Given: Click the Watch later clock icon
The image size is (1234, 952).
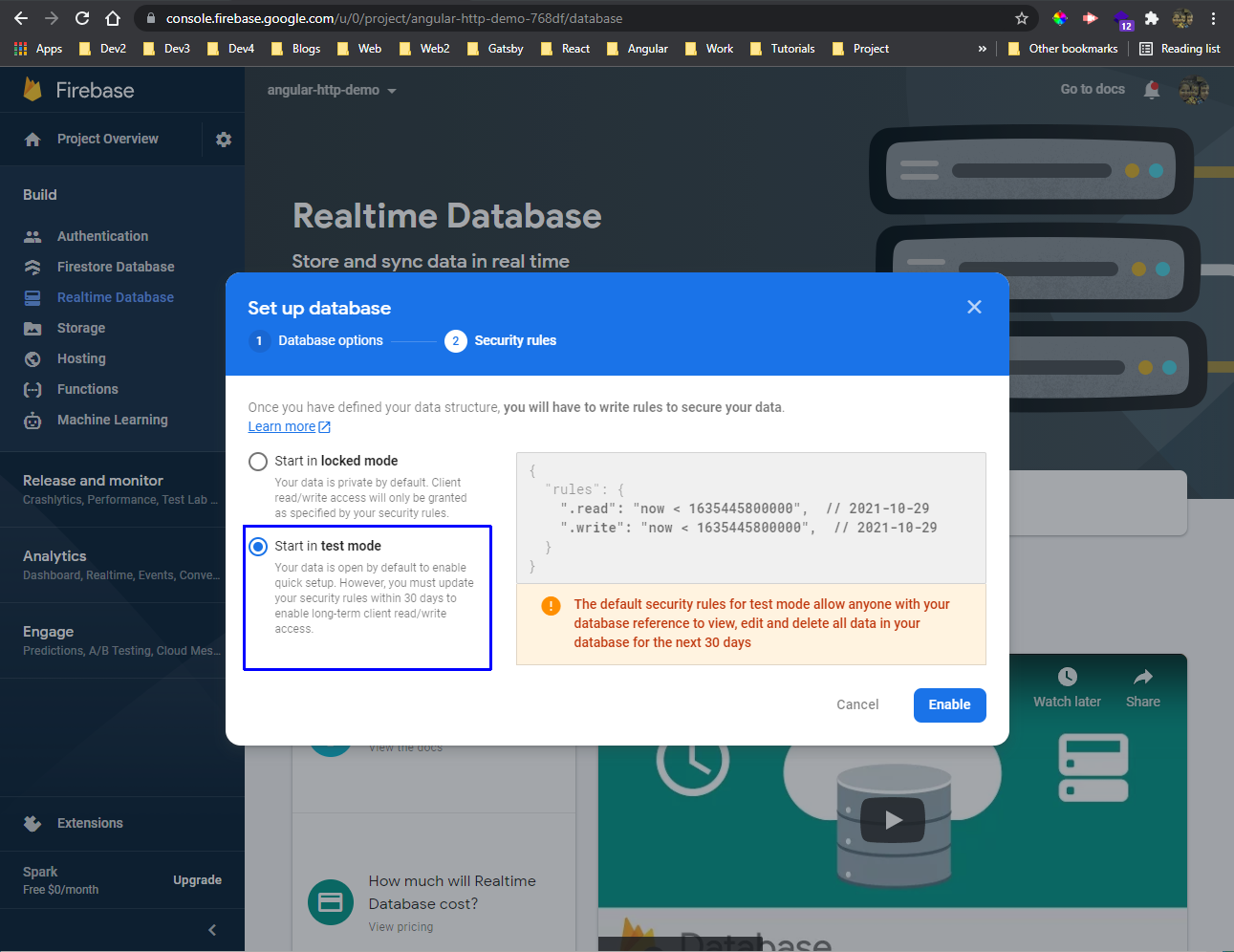Looking at the screenshot, I should (x=1068, y=677).
